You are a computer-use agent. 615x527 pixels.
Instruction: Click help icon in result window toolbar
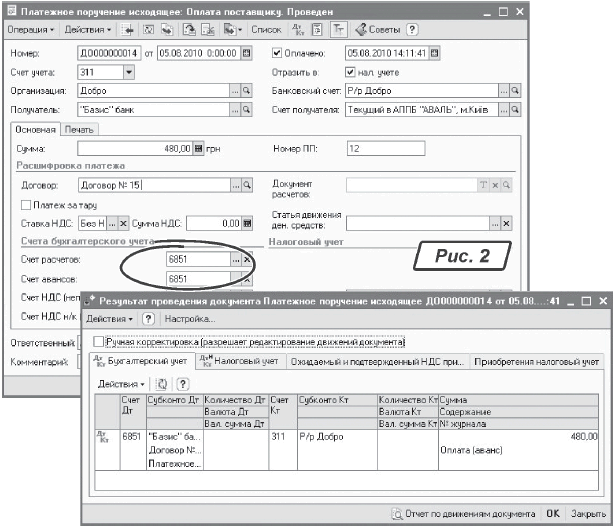click(x=147, y=318)
